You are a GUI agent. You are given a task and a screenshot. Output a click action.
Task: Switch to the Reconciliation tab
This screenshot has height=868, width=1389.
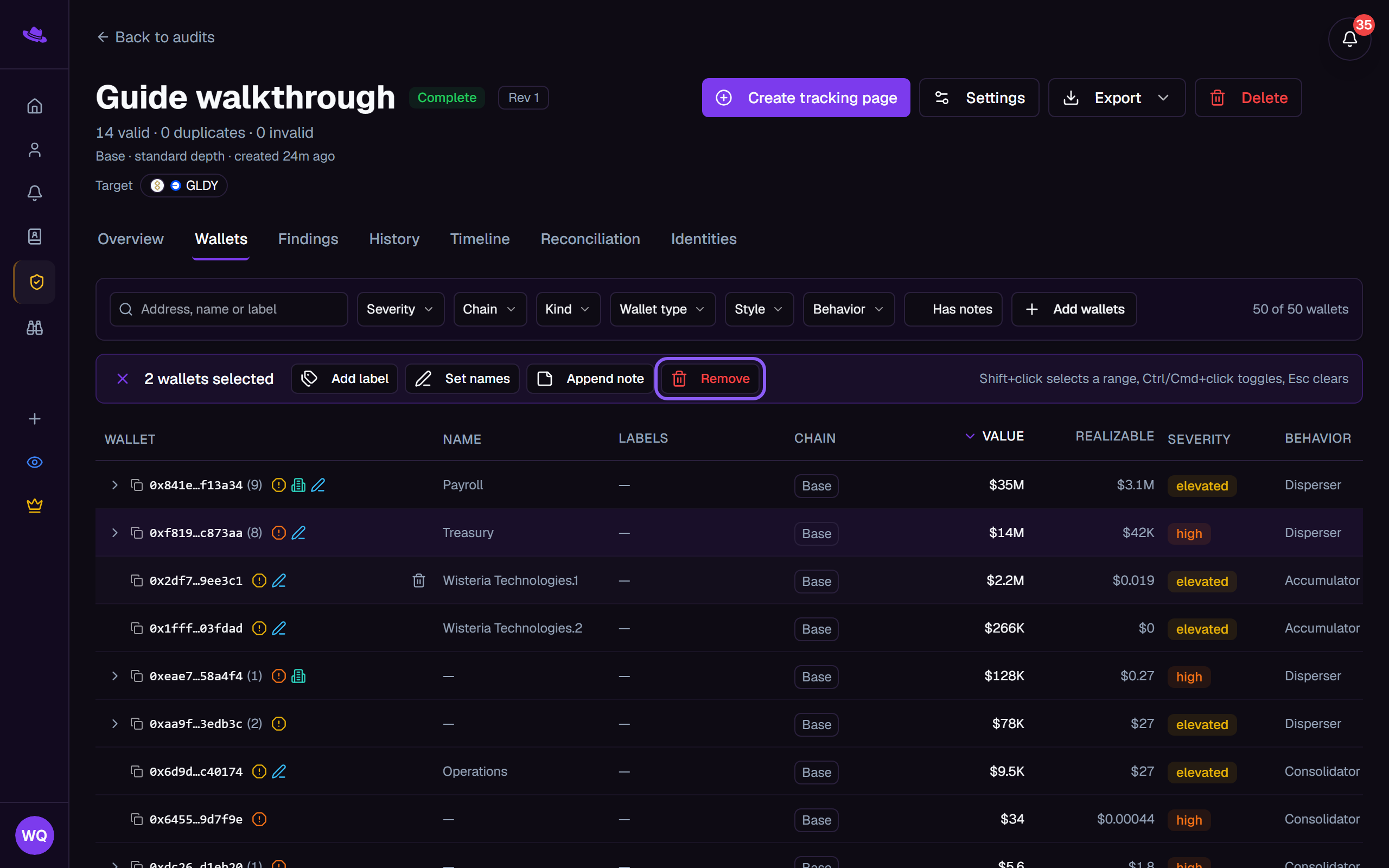click(x=590, y=239)
